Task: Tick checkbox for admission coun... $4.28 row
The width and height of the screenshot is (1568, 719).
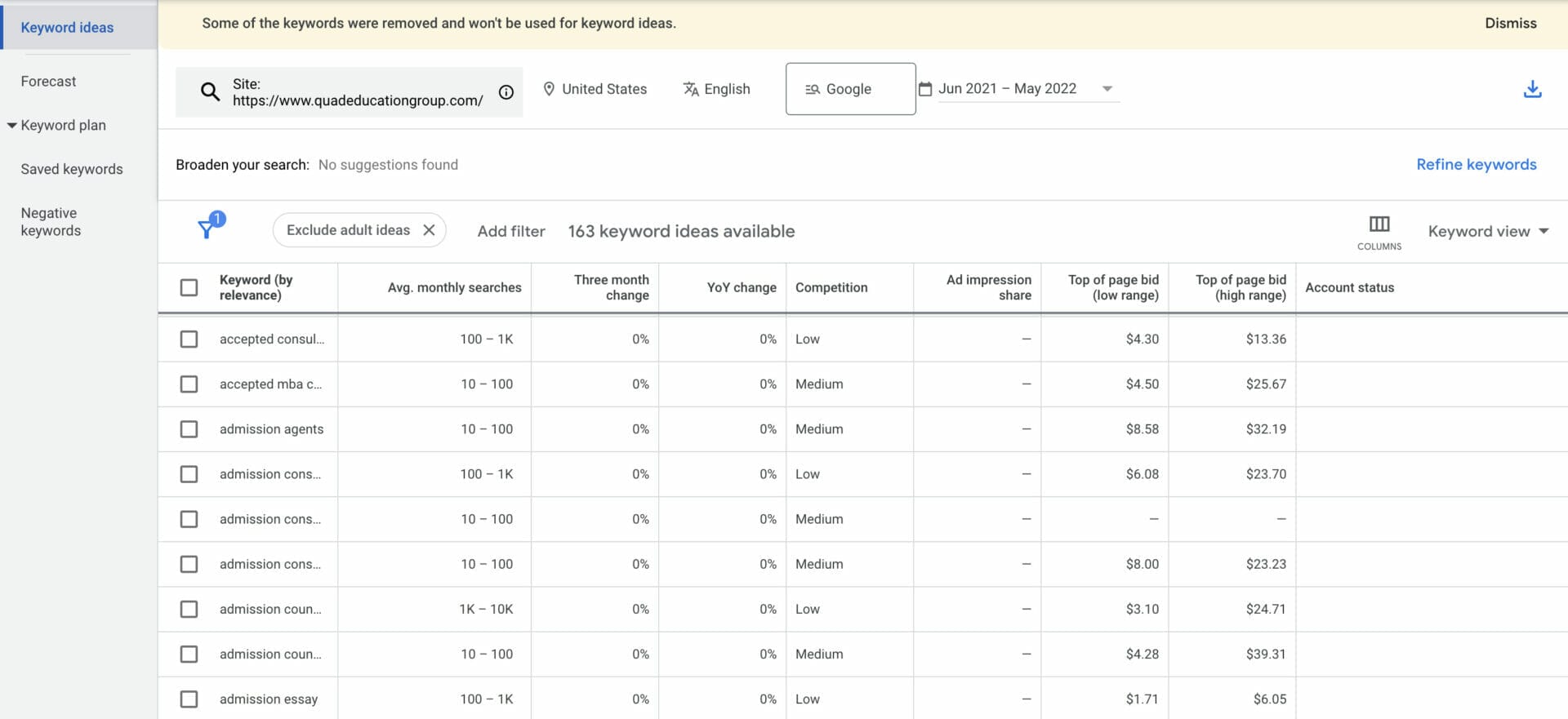Action: [189, 654]
